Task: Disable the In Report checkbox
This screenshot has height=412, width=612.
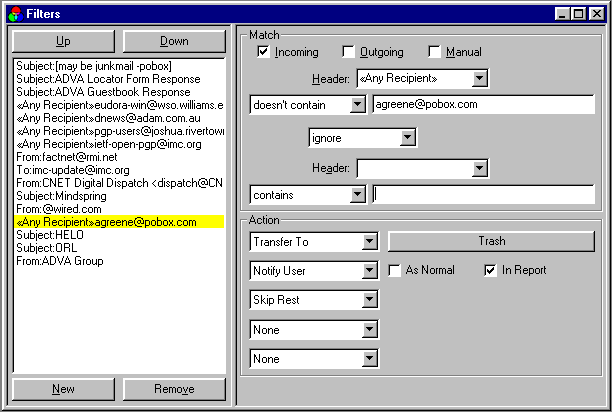Action: pos(491,270)
